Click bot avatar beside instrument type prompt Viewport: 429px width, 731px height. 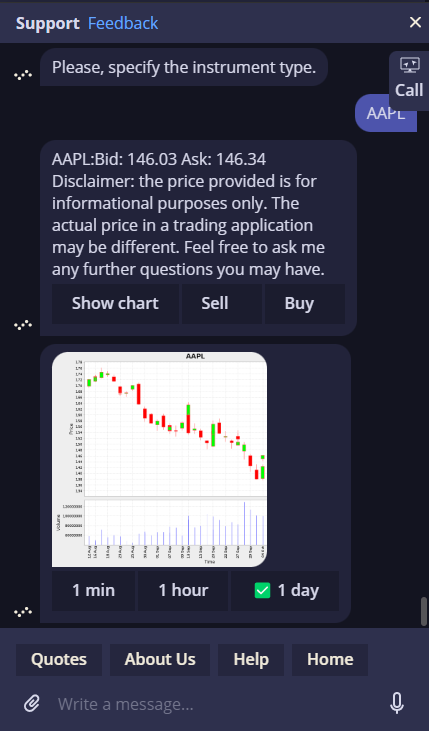23,75
